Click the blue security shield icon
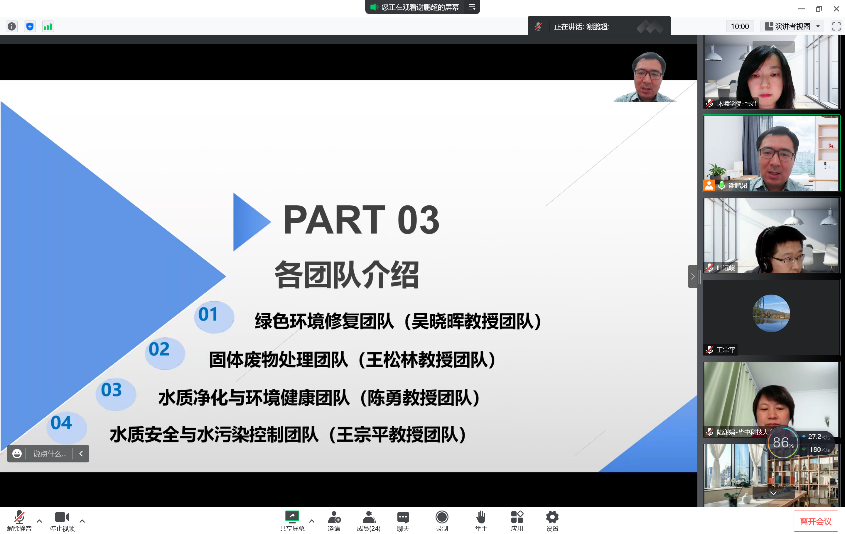Screen dimensions: 845x534 [29, 26]
